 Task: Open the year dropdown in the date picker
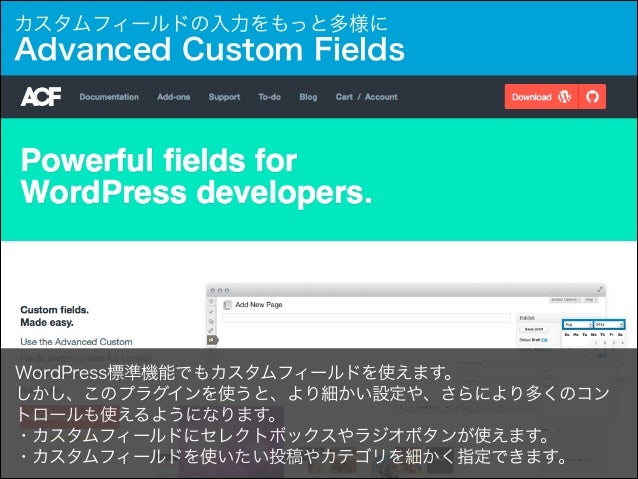(x=609, y=324)
